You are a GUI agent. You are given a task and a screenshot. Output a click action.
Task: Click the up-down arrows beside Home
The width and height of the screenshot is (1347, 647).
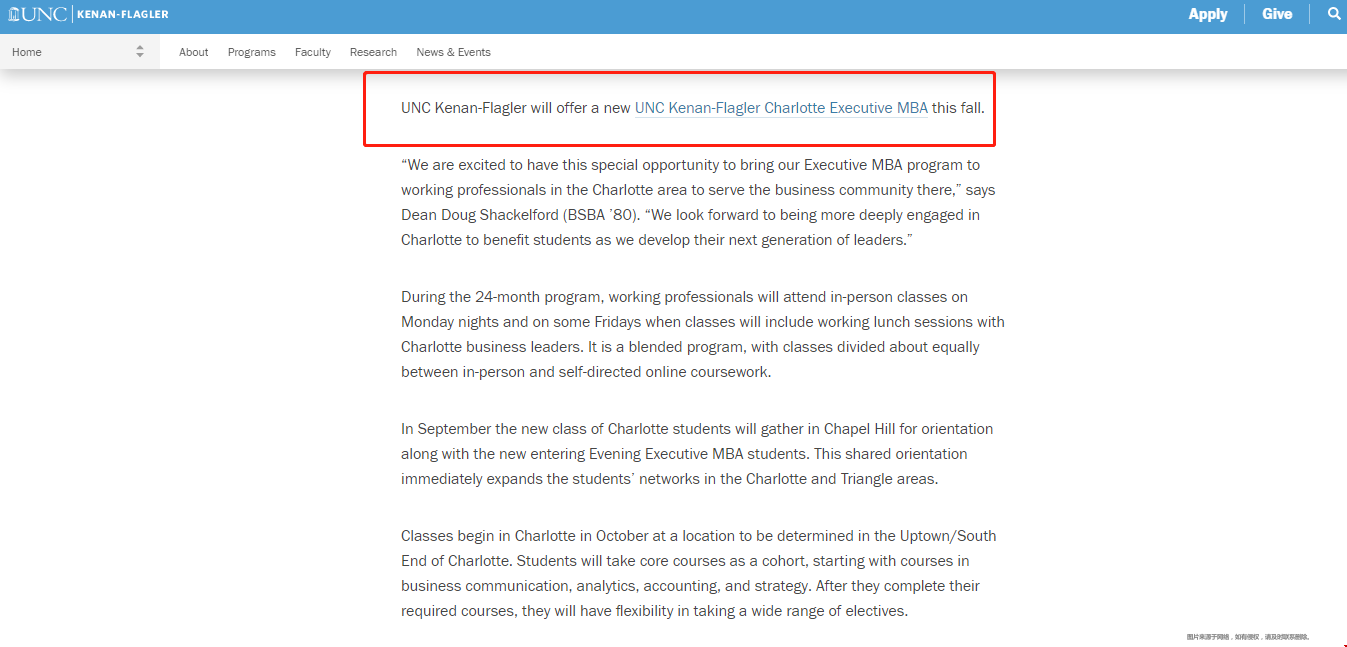(x=140, y=52)
